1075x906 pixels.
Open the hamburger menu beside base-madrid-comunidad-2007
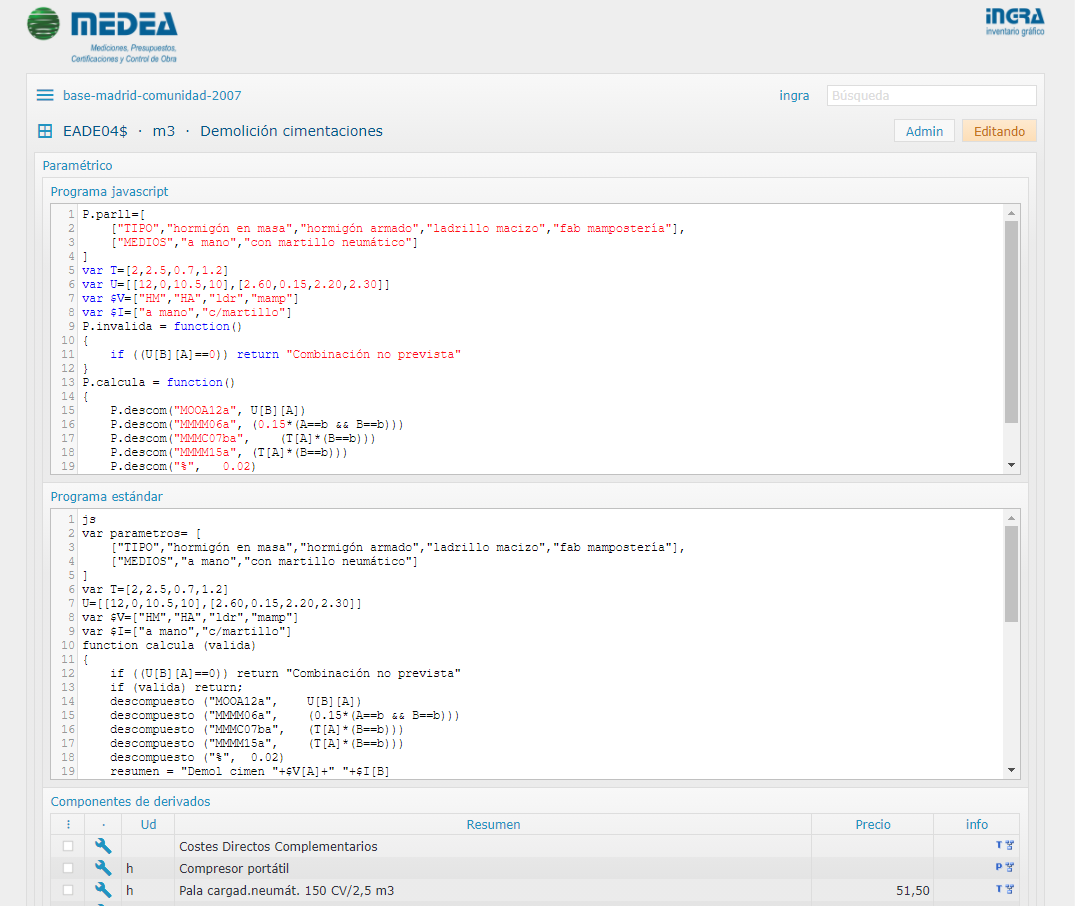pyautogui.click(x=45, y=96)
